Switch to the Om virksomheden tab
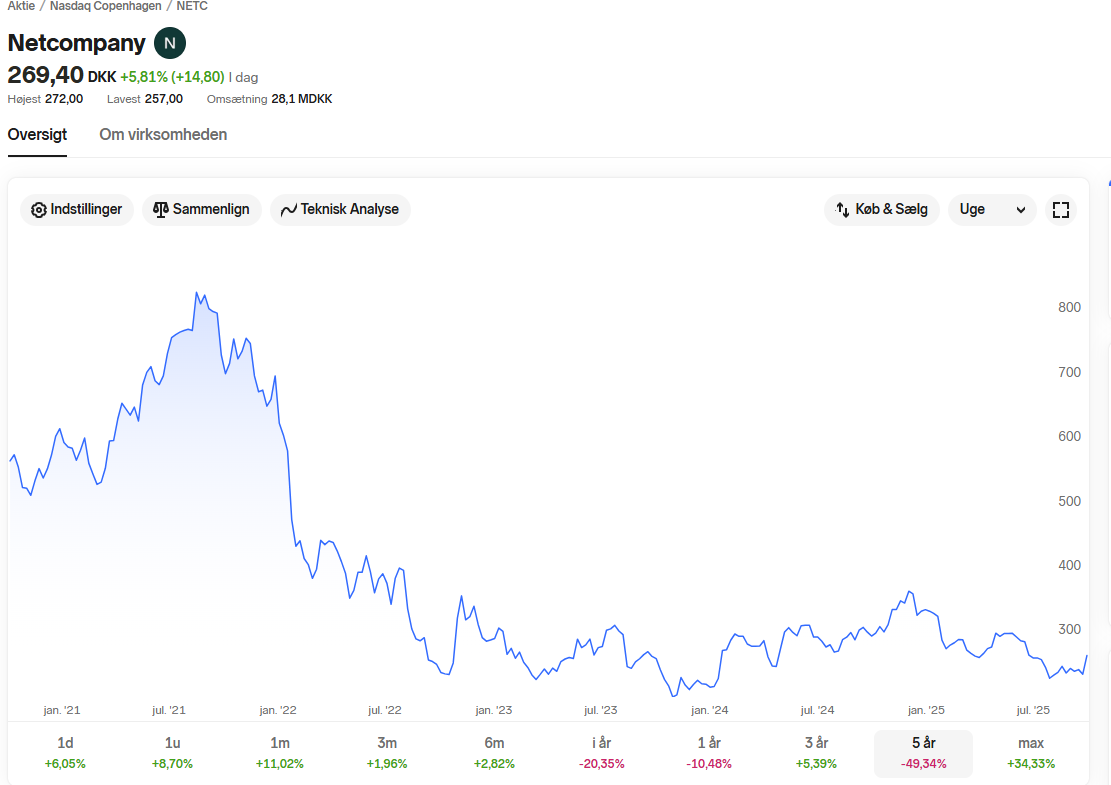 tap(163, 135)
